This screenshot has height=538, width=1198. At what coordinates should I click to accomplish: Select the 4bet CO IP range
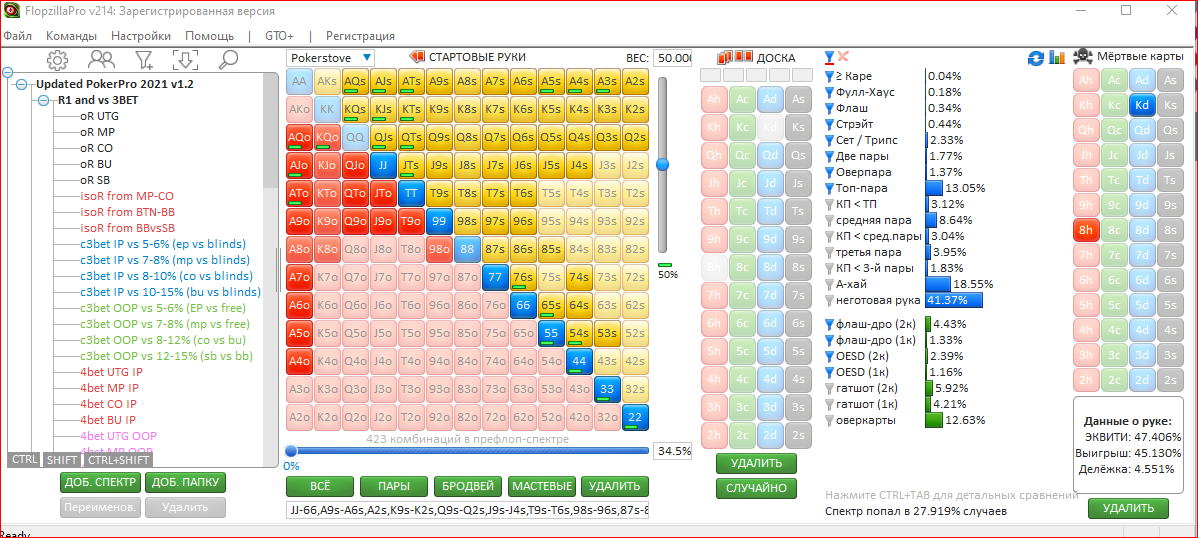point(108,404)
